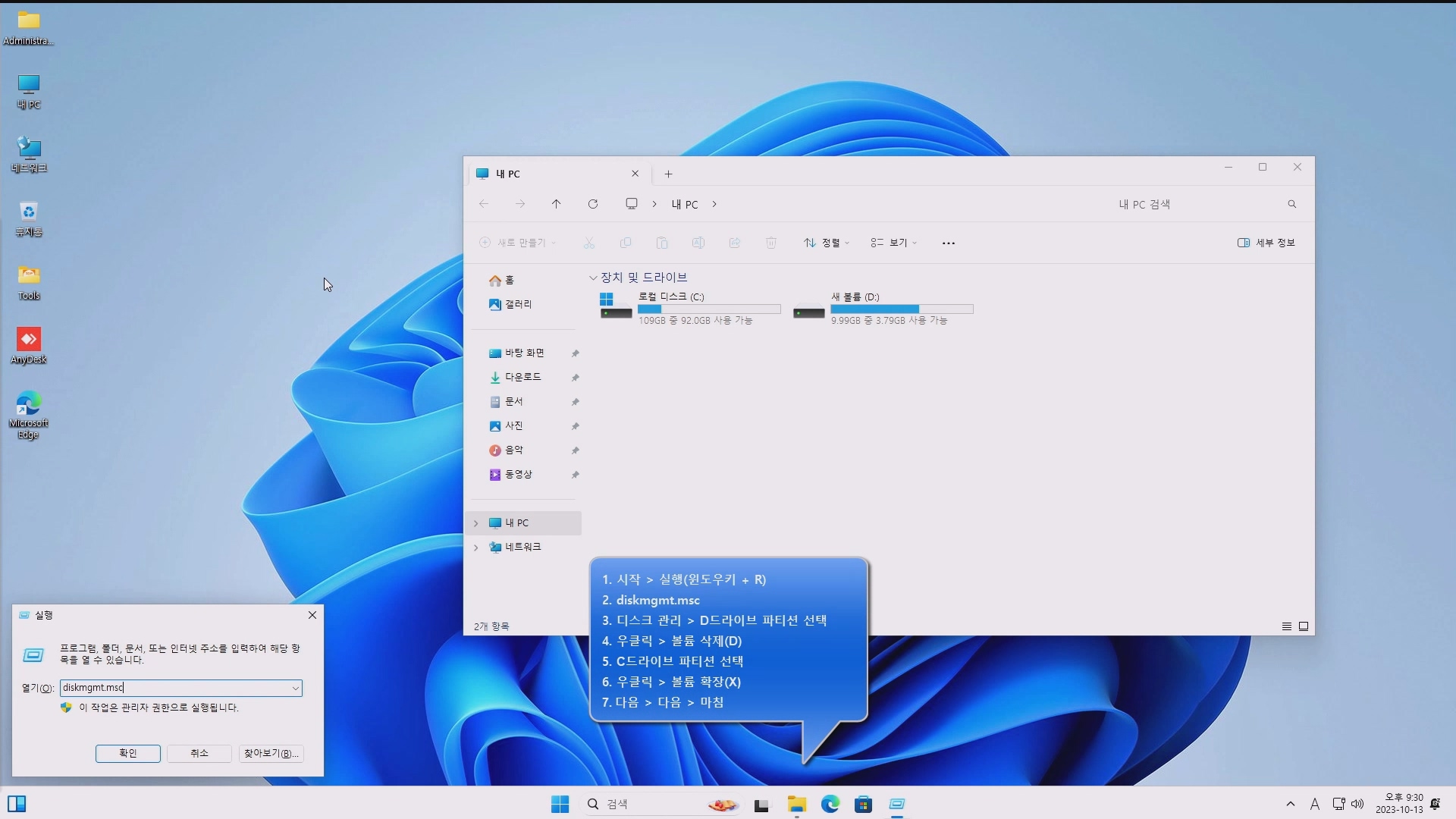Image resolution: width=1456 pixels, height=819 pixels.
Task: Open the Windows Start button
Action: 560,805
